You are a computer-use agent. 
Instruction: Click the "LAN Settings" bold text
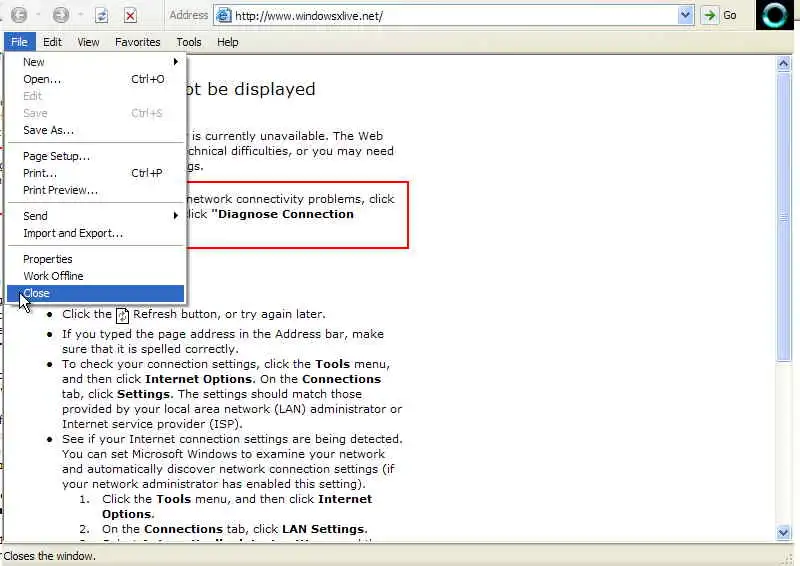pos(323,529)
